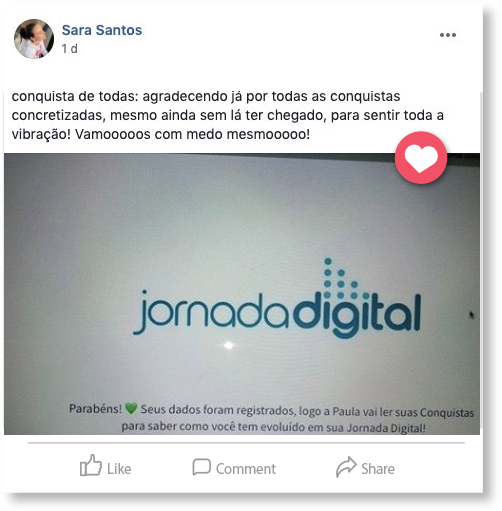Click the "Share" text label
The height and width of the screenshot is (511, 502).
378,469
